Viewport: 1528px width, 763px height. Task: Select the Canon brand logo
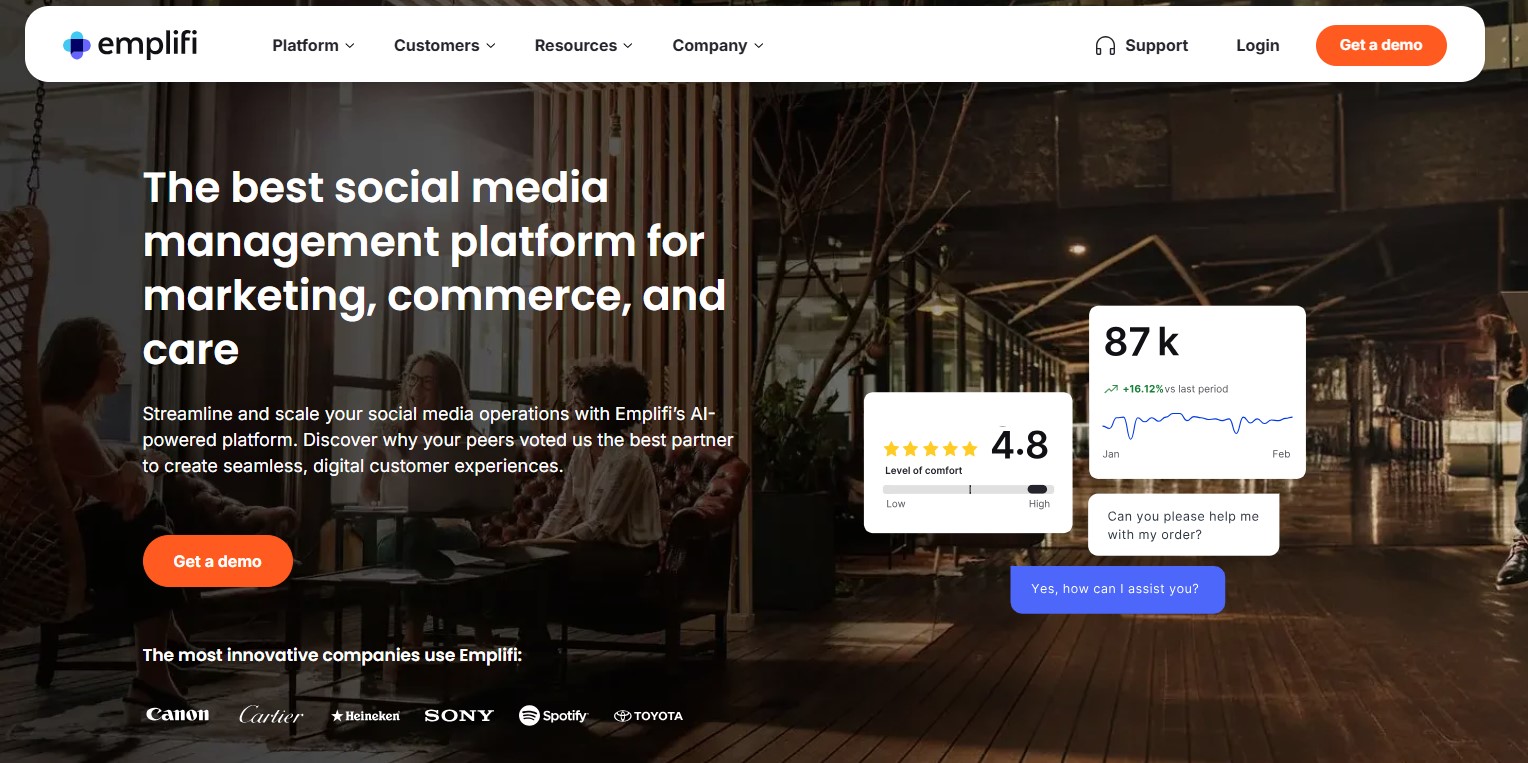pos(177,714)
